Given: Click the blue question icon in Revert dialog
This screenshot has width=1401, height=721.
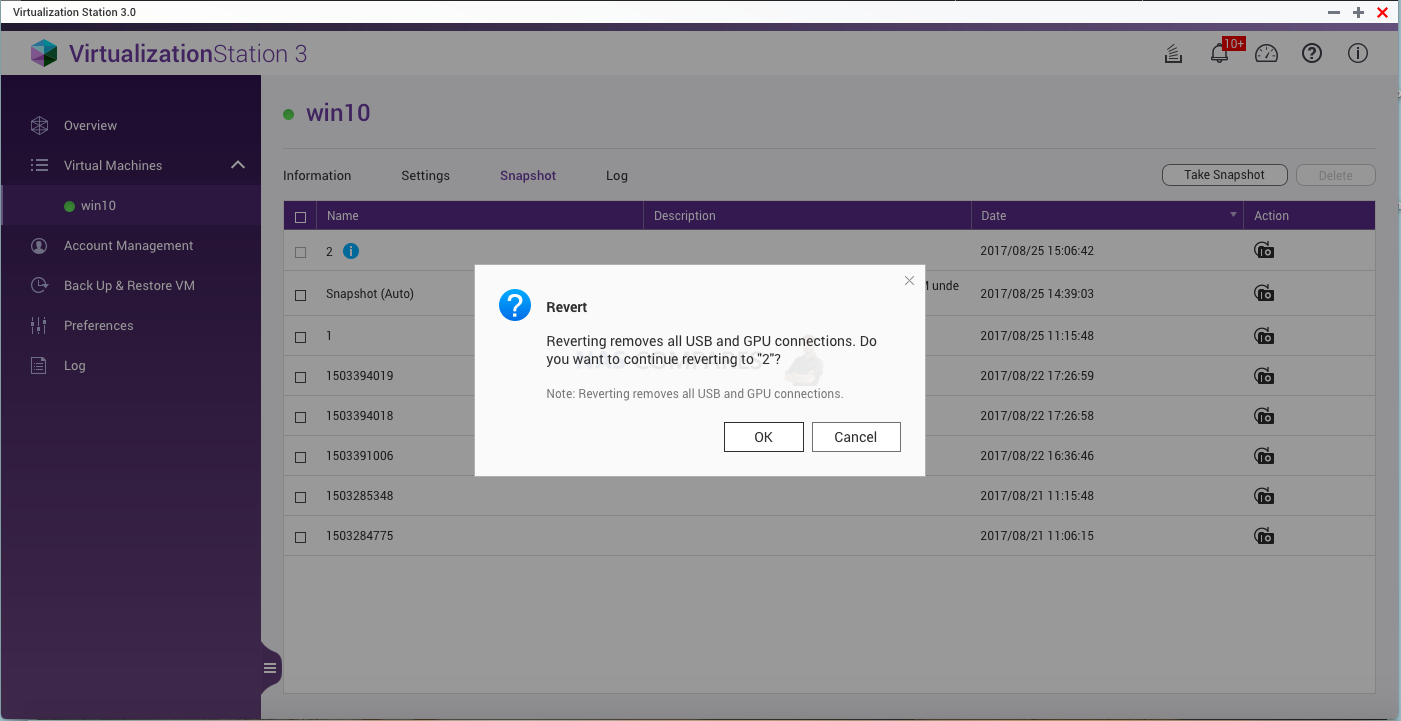Looking at the screenshot, I should 515,305.
